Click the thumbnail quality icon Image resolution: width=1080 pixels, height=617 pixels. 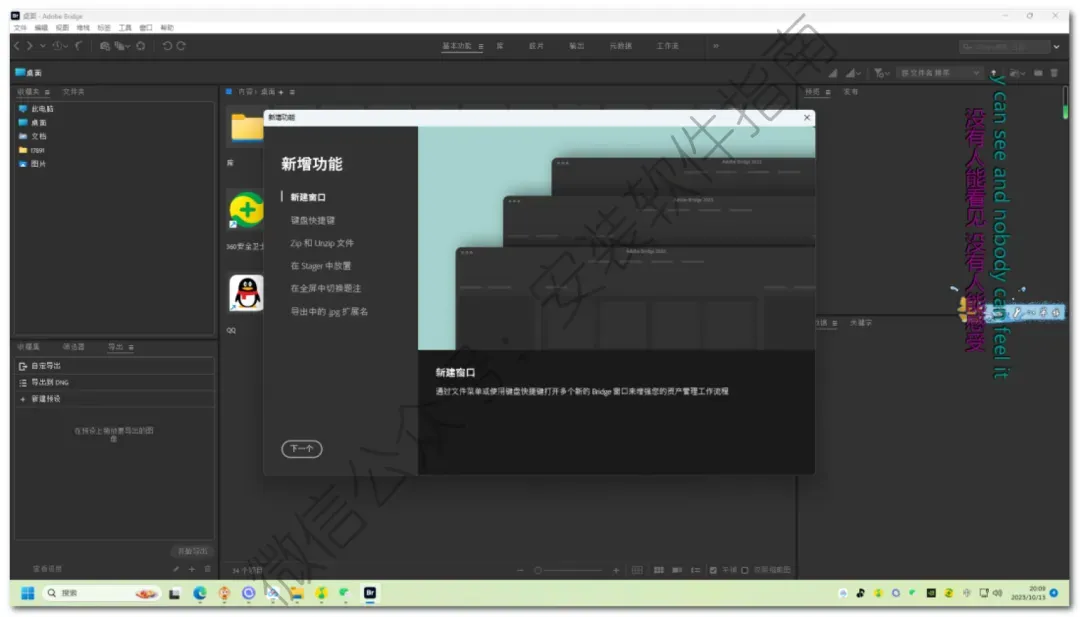[853, 73]
